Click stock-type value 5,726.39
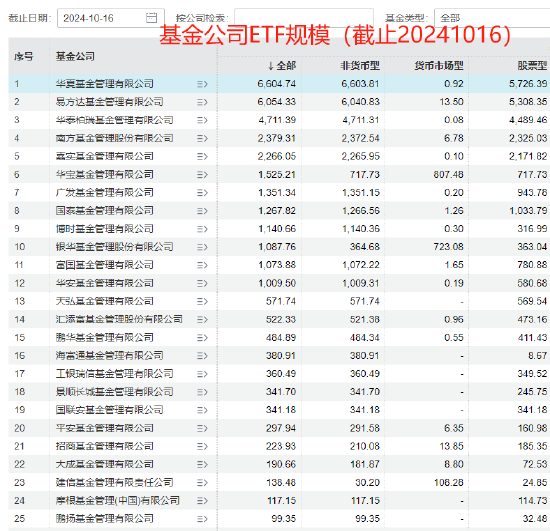 click(528, 84)
